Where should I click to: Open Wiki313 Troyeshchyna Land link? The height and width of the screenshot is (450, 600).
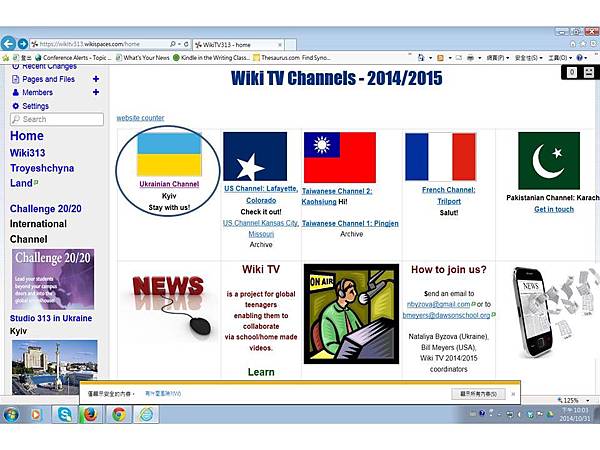point(42,168)
